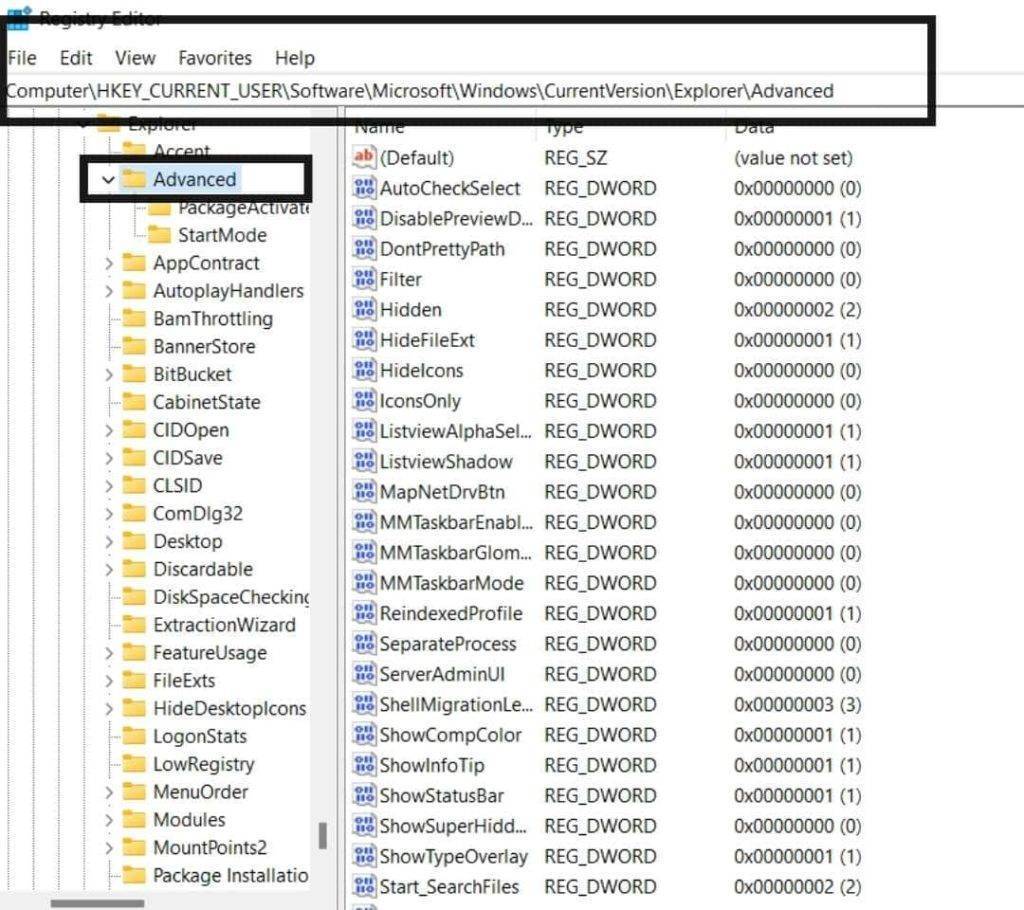Screen dimensions: 1024x910
Task: Select the AutoCheckSelect DWORD icon
Action: (x=364, y=188)
